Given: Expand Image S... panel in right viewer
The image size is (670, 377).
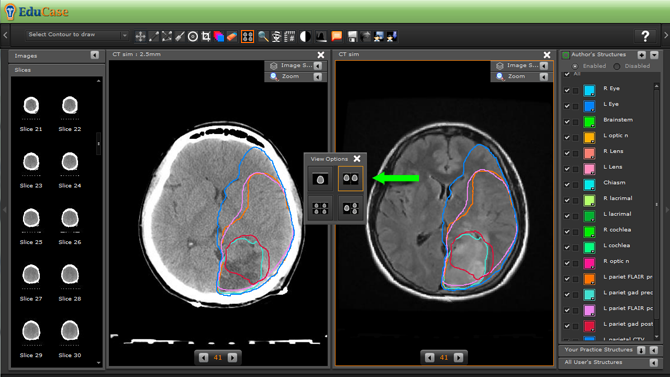Looking at the screenshot, I should point(544,65).
